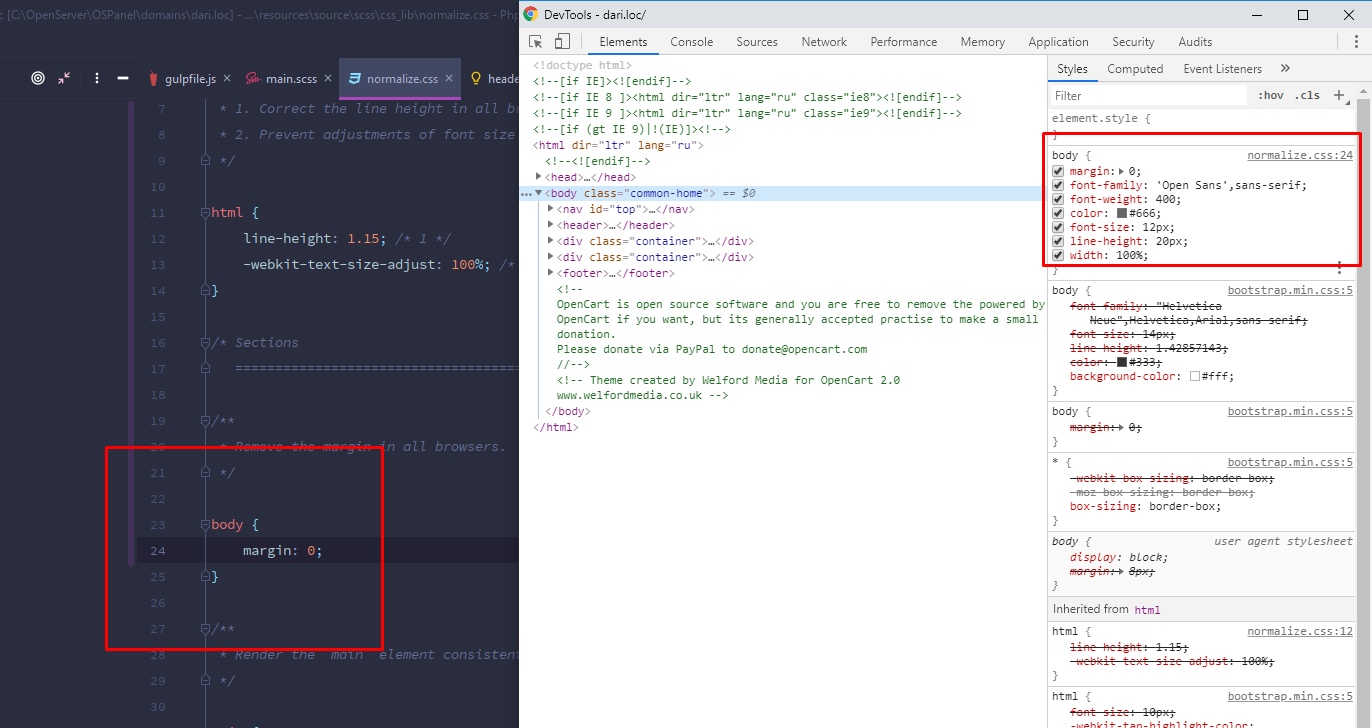Open normalize.css:24 source link

point(1300,155)
